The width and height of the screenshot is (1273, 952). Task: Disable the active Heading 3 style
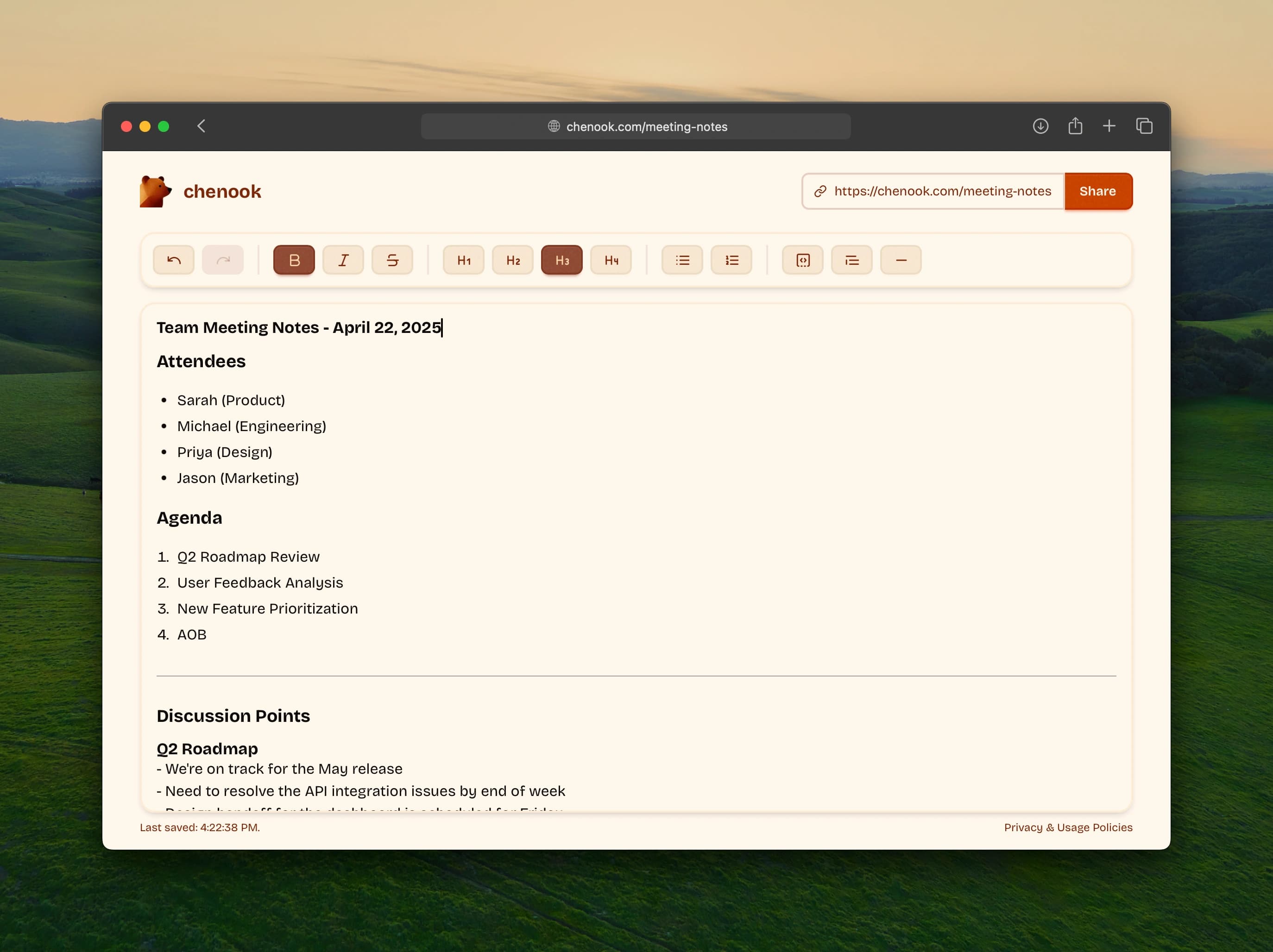pyautogui.click(x=561, y=259)
